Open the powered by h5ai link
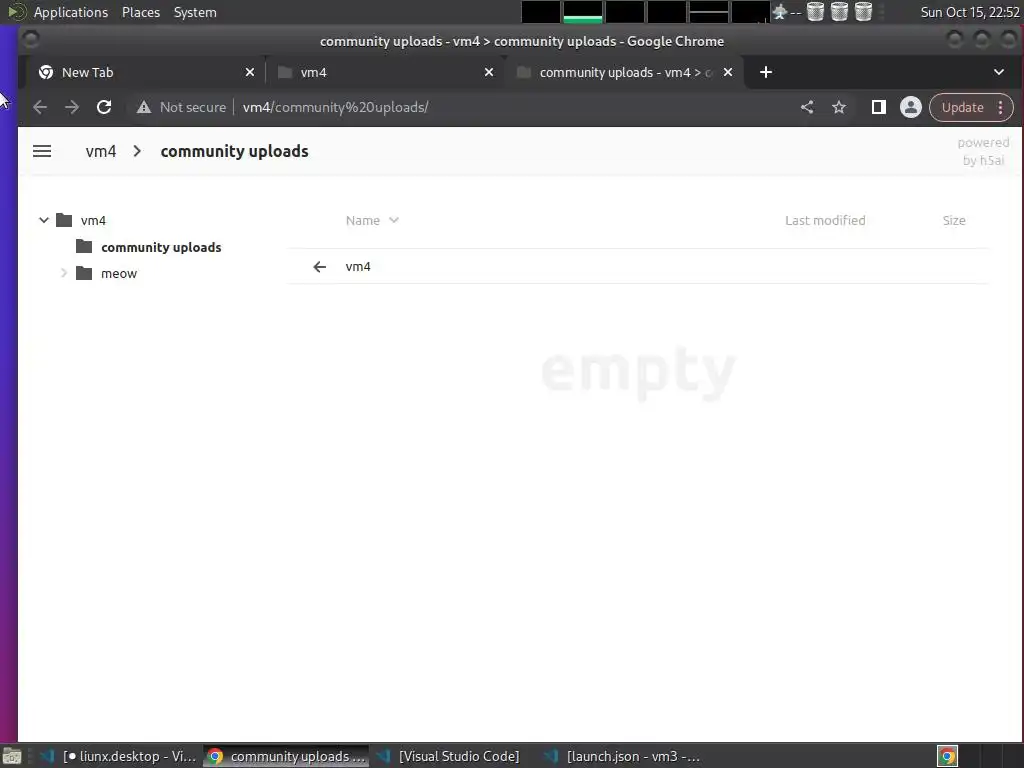 983,151
